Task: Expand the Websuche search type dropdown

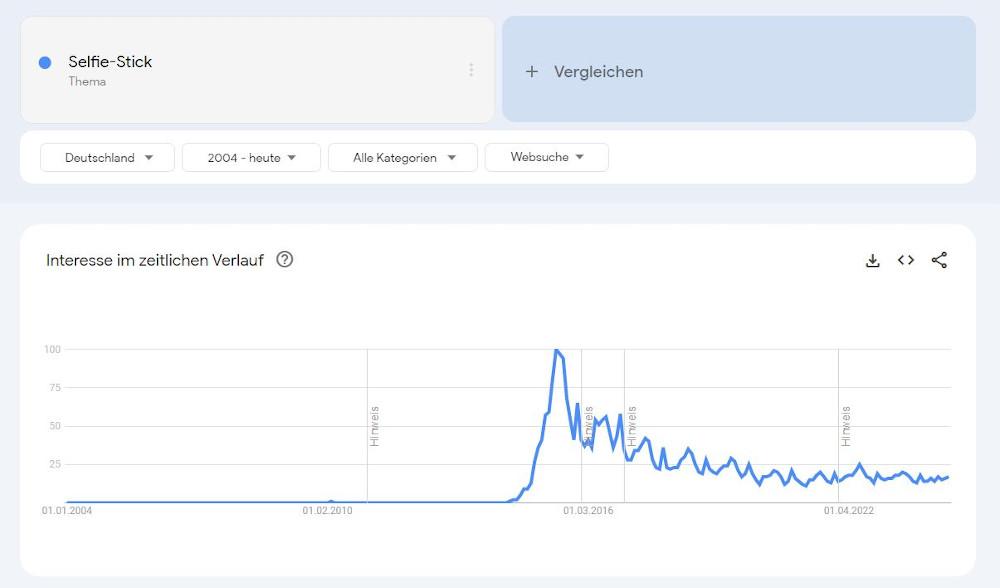Action: tap(546, 157)
